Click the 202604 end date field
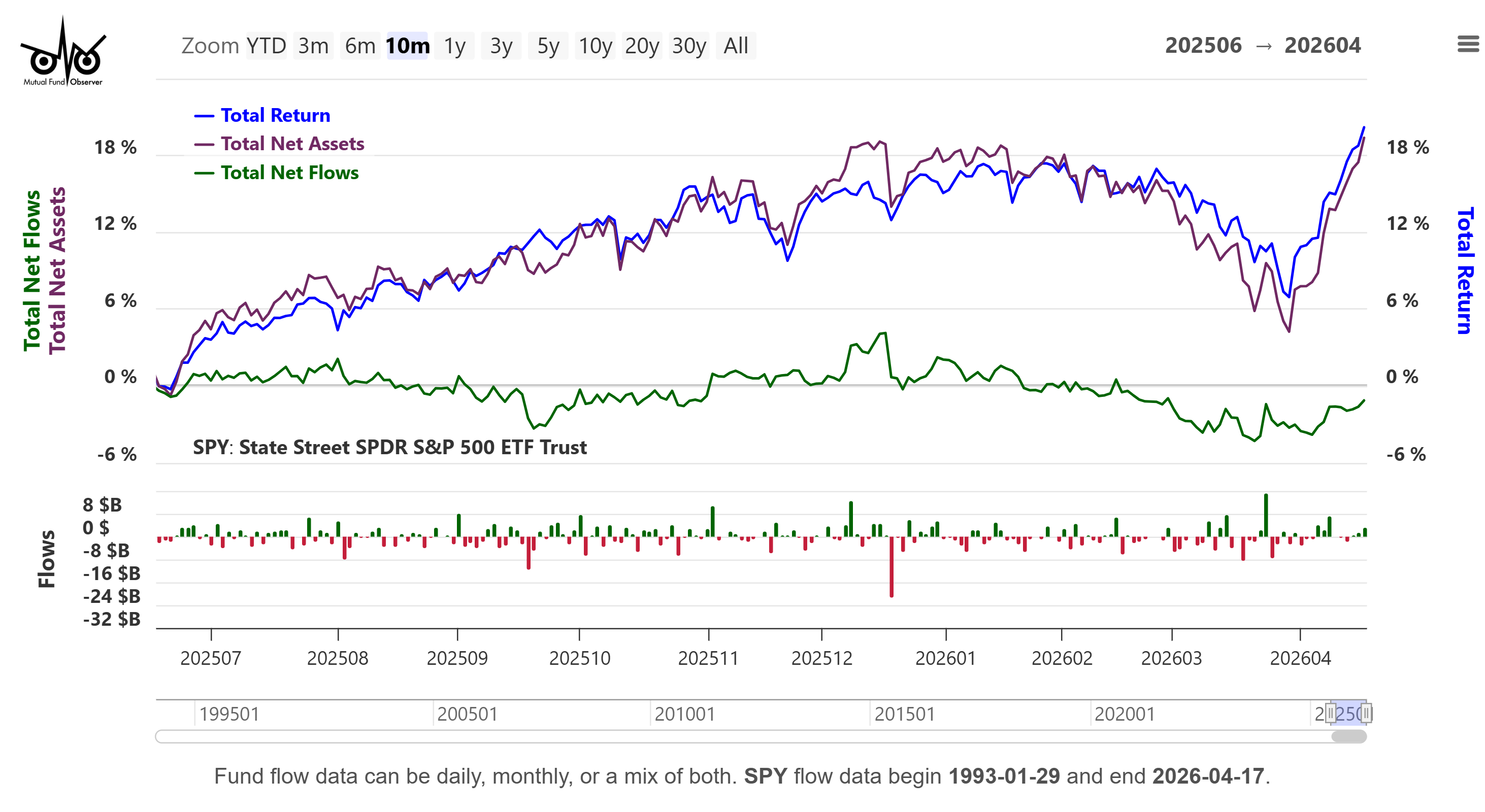The height and width of the screenshot is (812, 1485). pos(1323,46)
